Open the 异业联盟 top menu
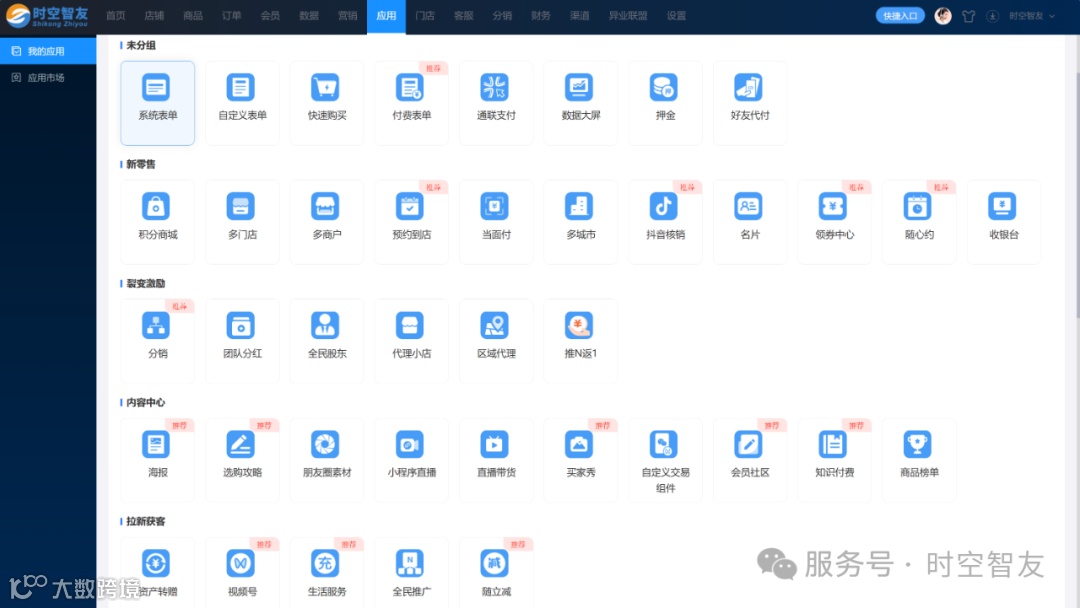 pyautogui.click(x=627, y=16)
